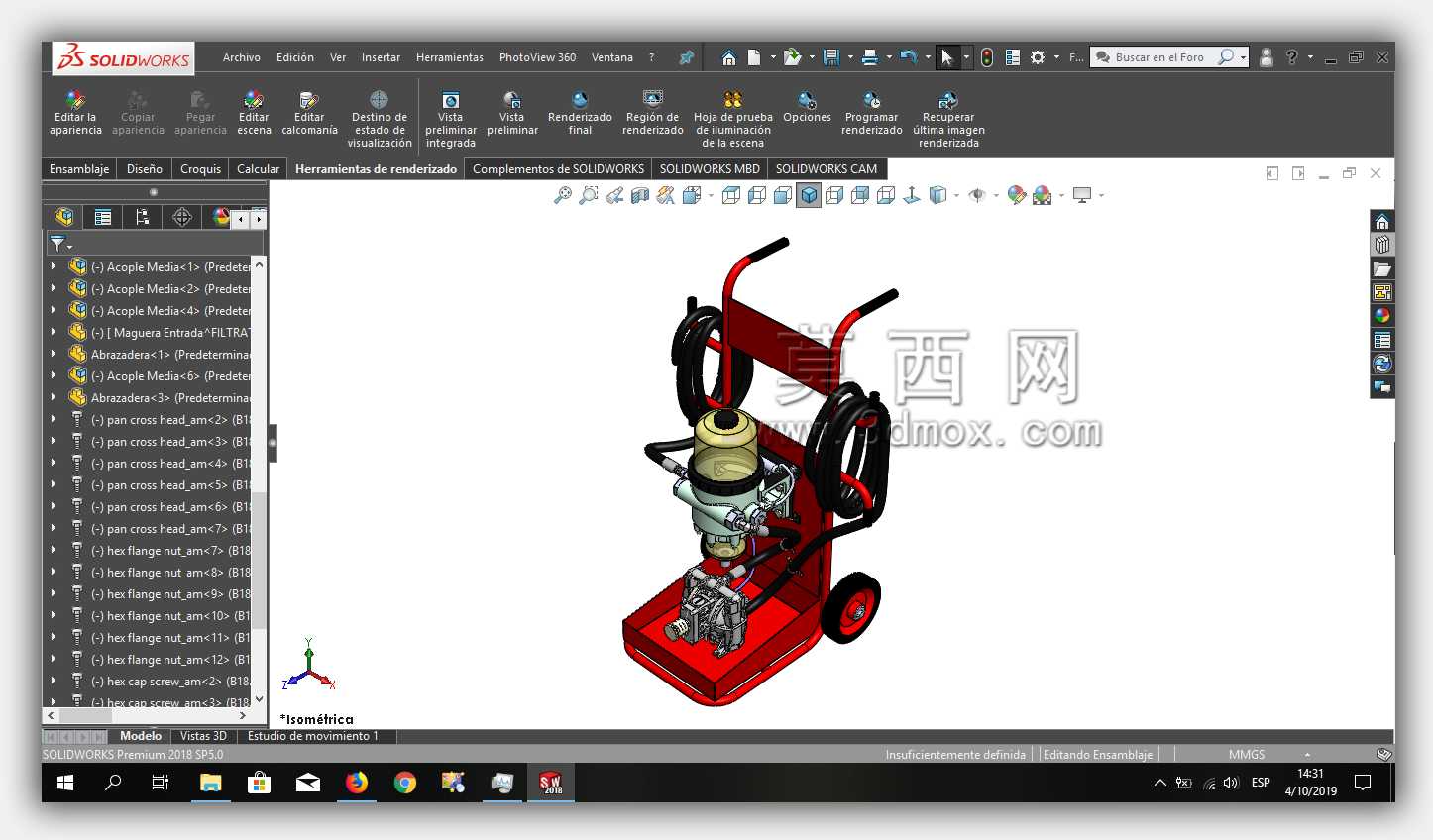Viewport: 1433px width, 840px height.
Task: Open Custom Properties icon in task pane
Action: pyautogui.click(x=1382, y=340)
